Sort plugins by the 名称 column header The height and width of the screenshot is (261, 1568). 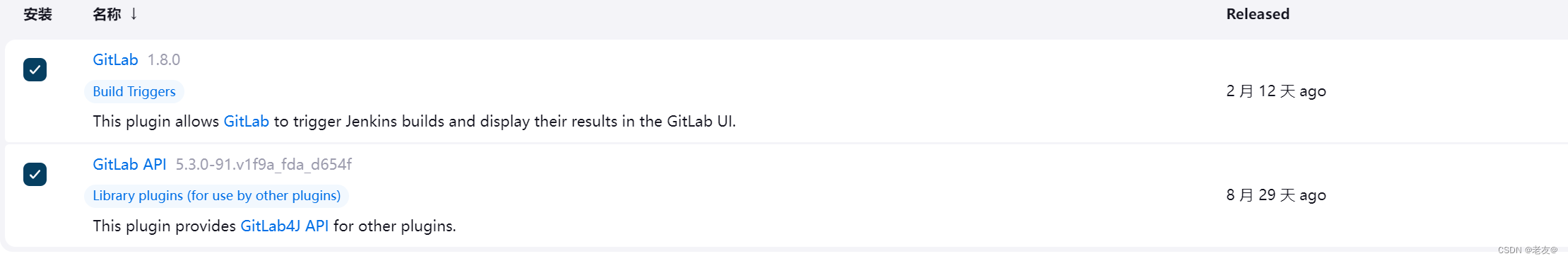coord(107,14)
